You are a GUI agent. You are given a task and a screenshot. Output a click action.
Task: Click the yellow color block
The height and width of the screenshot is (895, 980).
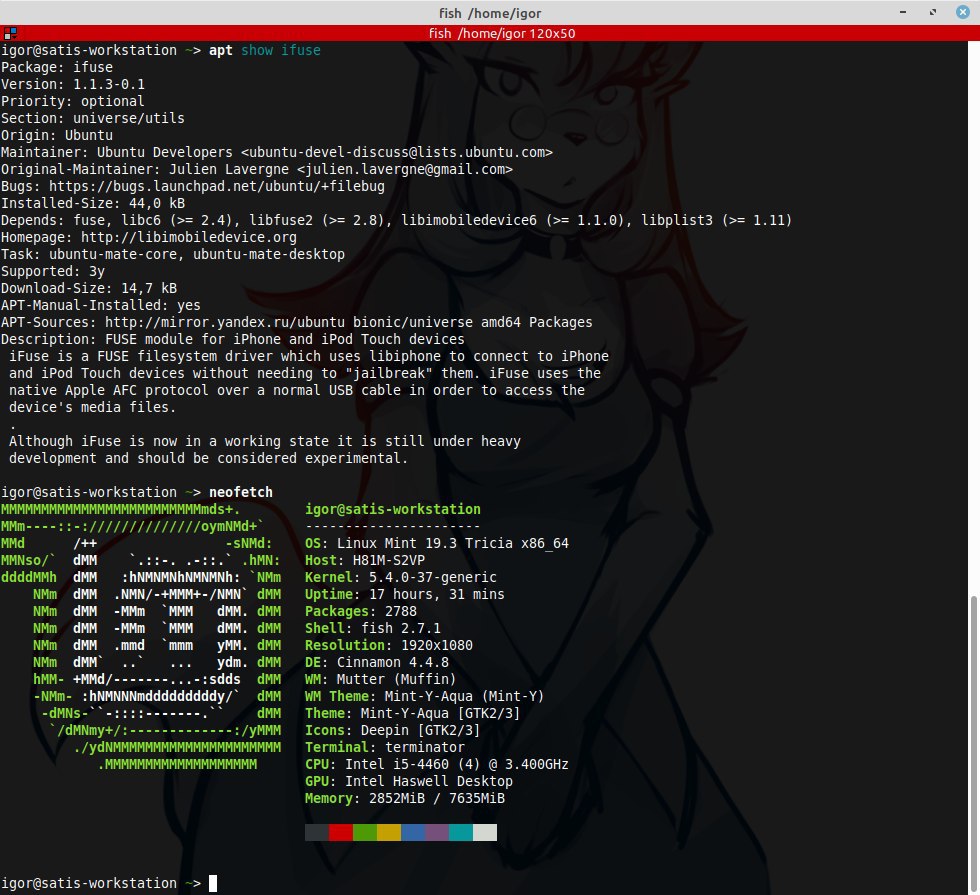pyautogui.click(x=389, y=832)
